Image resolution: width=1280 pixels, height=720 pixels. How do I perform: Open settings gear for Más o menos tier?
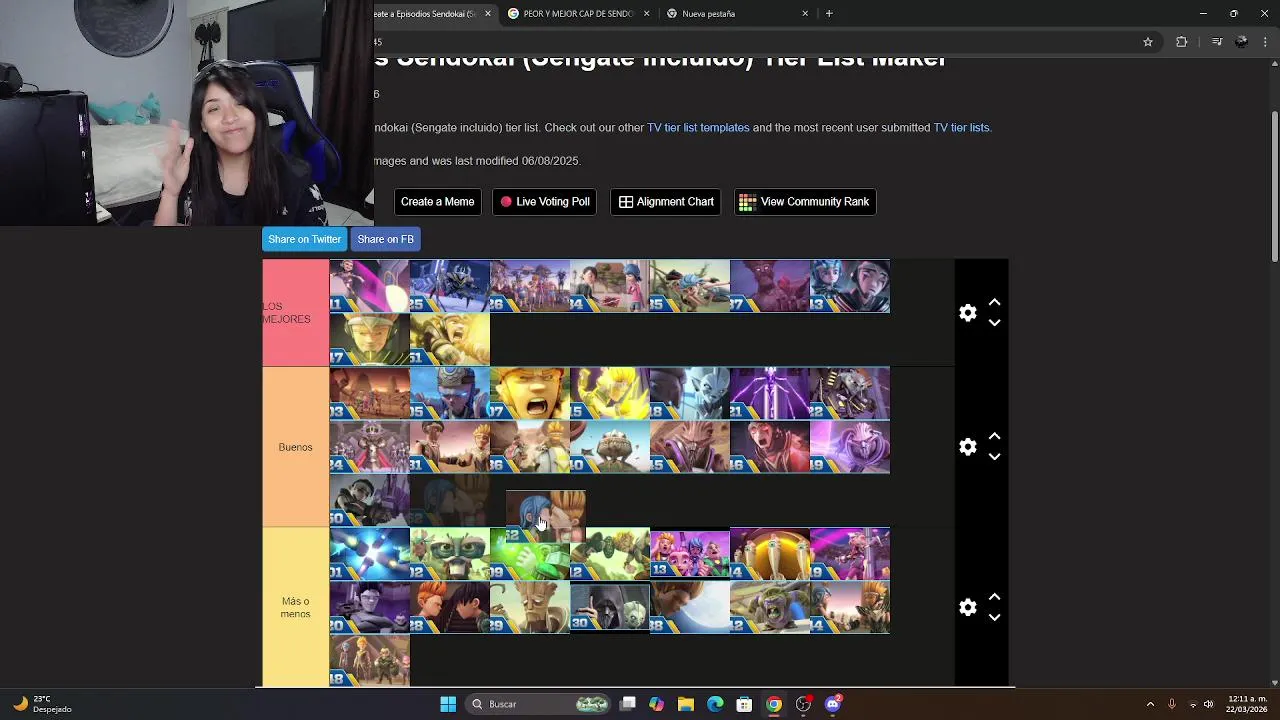[x=967, y=607]
